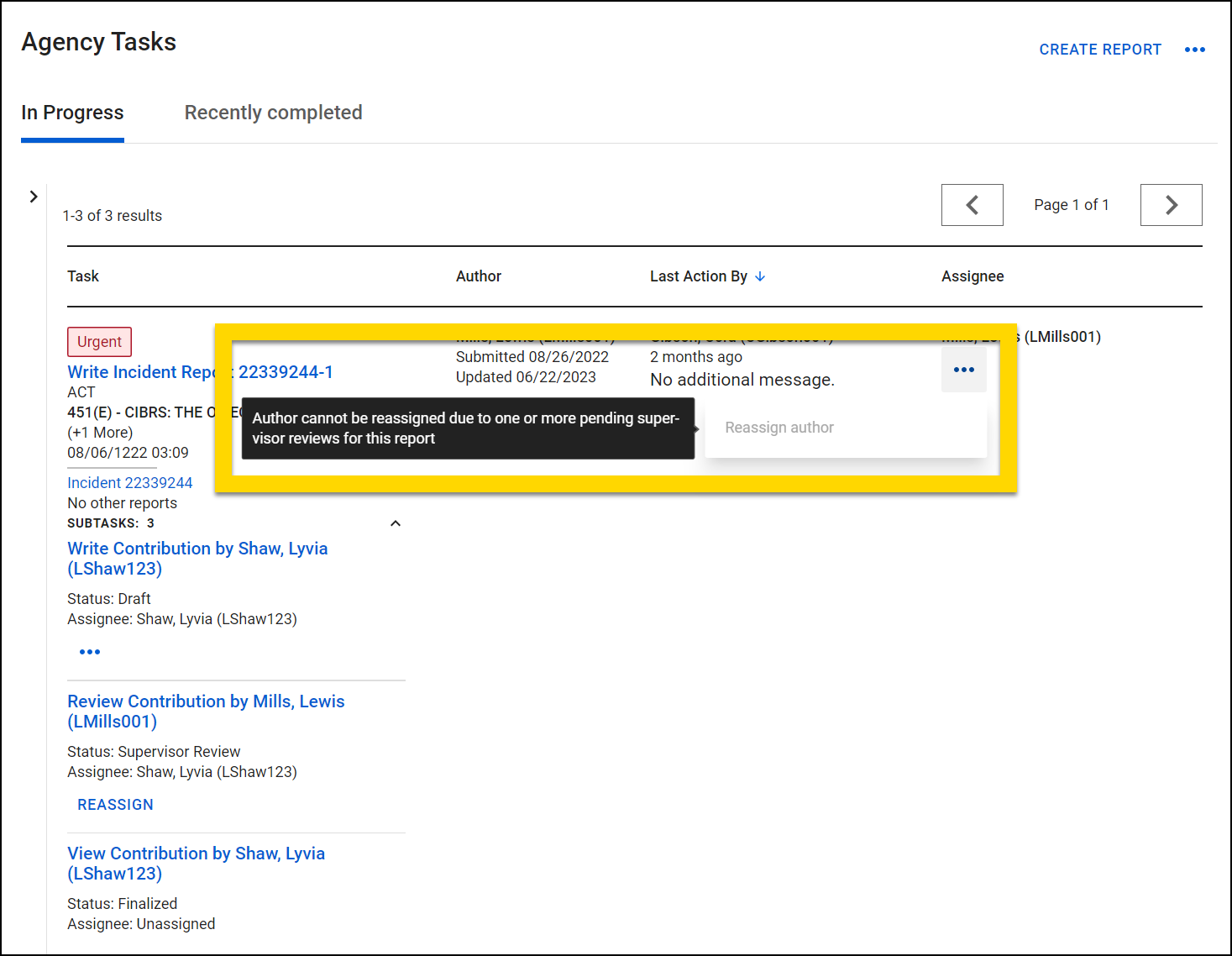Expand the left side panel chevron
Viewport: 1232px width, 956px height.
coord(34,197)
